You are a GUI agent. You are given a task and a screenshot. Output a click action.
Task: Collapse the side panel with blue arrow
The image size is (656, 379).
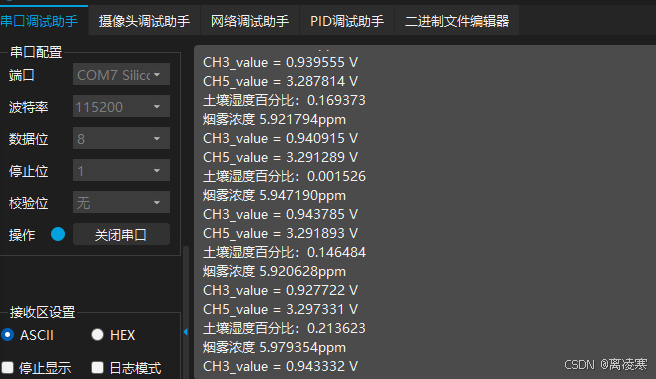[x=186, y=332]
